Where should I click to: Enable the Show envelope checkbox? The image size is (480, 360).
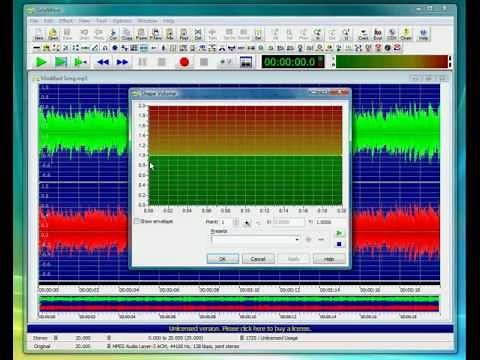137,221
